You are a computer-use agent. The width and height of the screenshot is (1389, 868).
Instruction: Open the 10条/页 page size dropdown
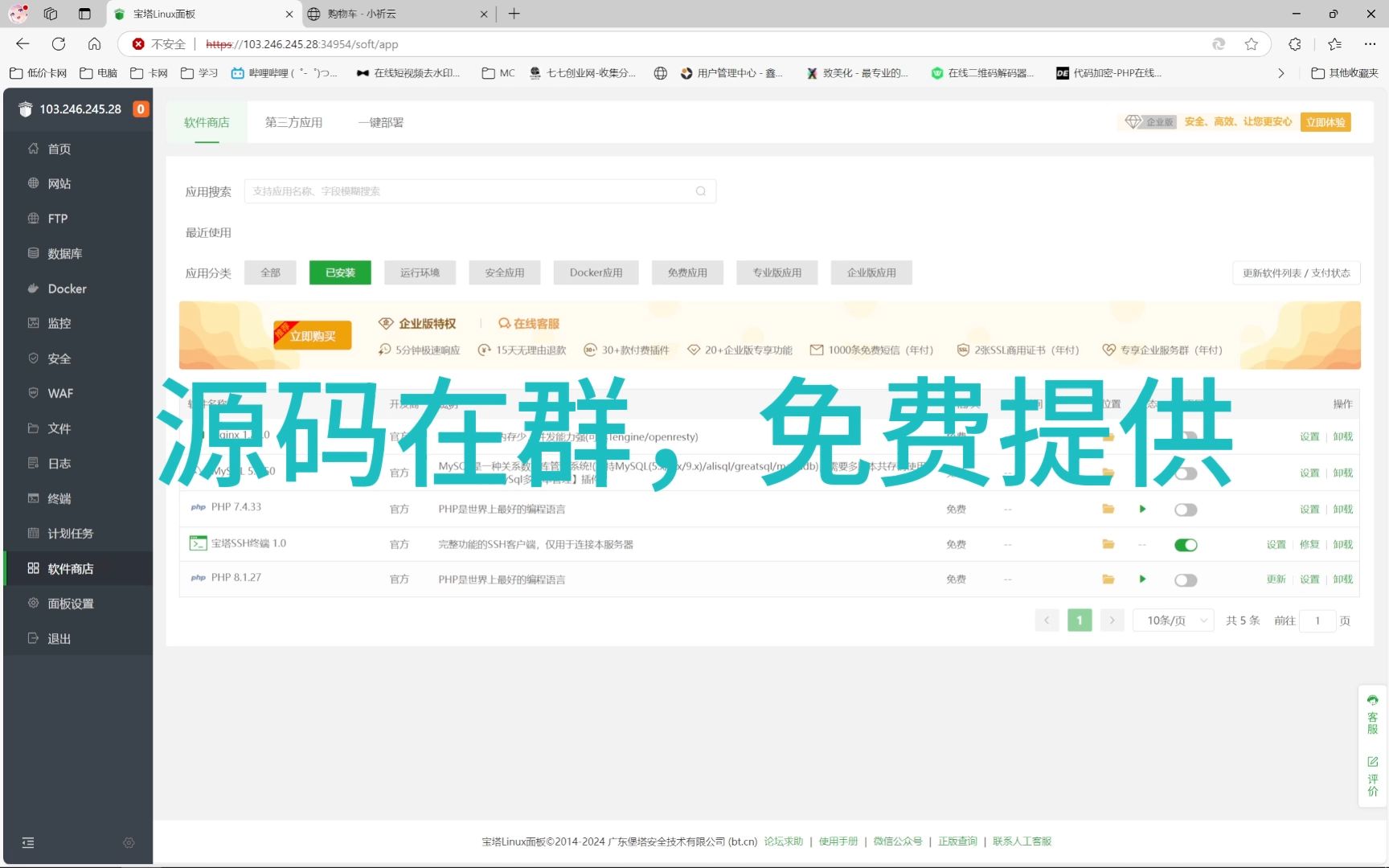[1173, 620]
